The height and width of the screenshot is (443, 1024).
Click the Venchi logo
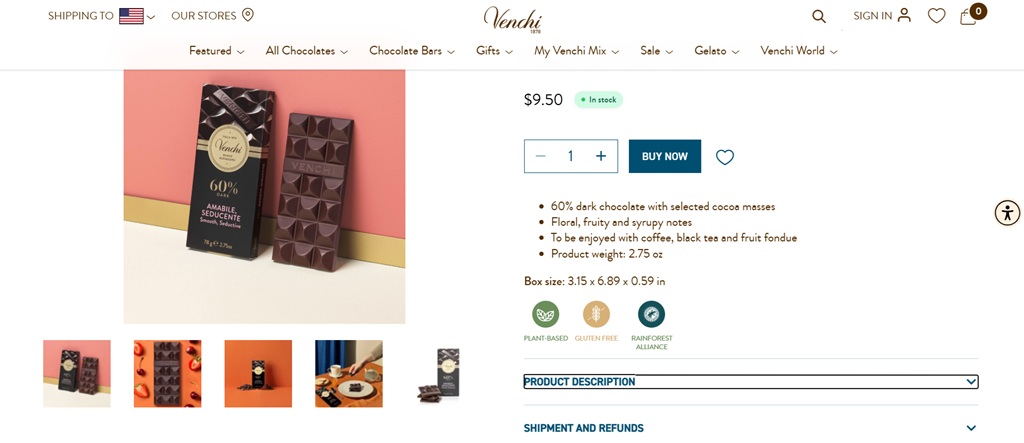(512, 18)
